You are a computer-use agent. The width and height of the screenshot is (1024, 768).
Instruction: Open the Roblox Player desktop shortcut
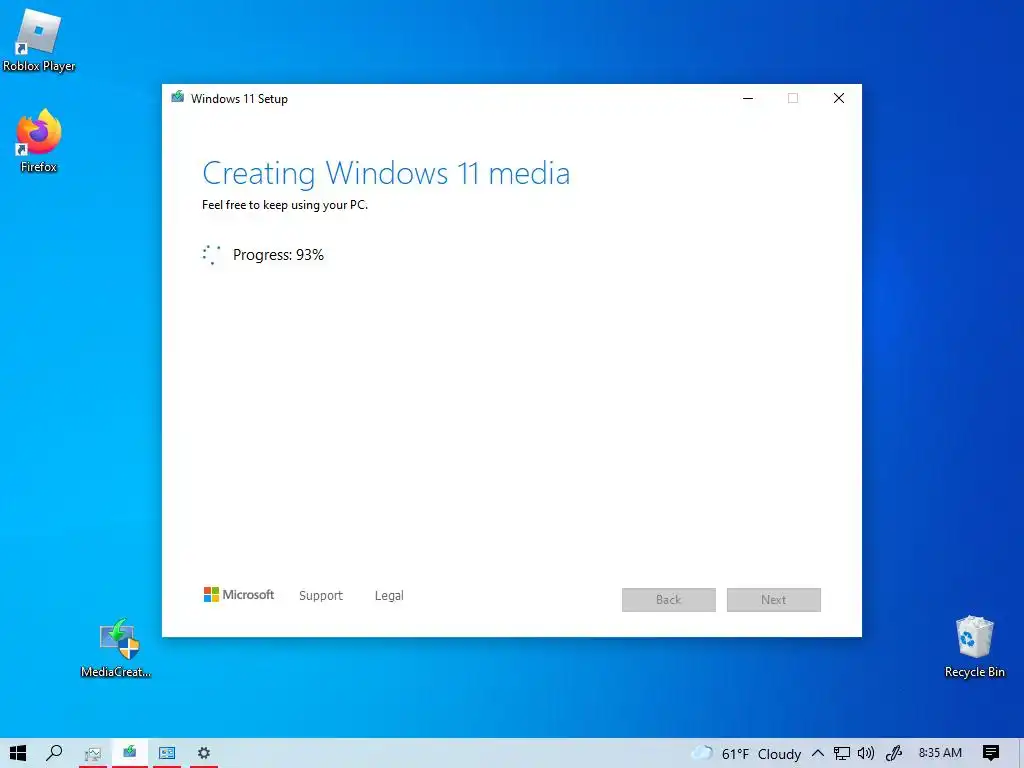point(39,40)
